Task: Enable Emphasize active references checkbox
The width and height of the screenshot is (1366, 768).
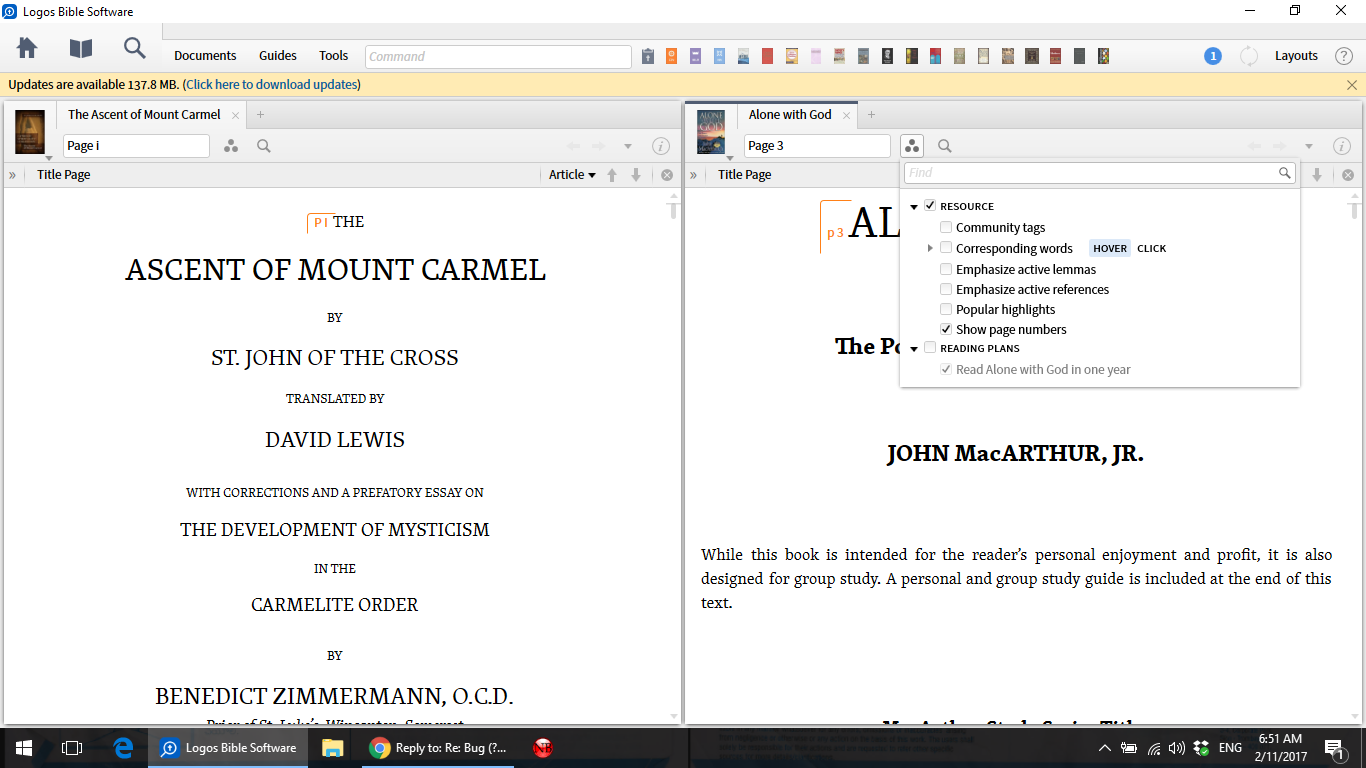Action: click(946, 289)
